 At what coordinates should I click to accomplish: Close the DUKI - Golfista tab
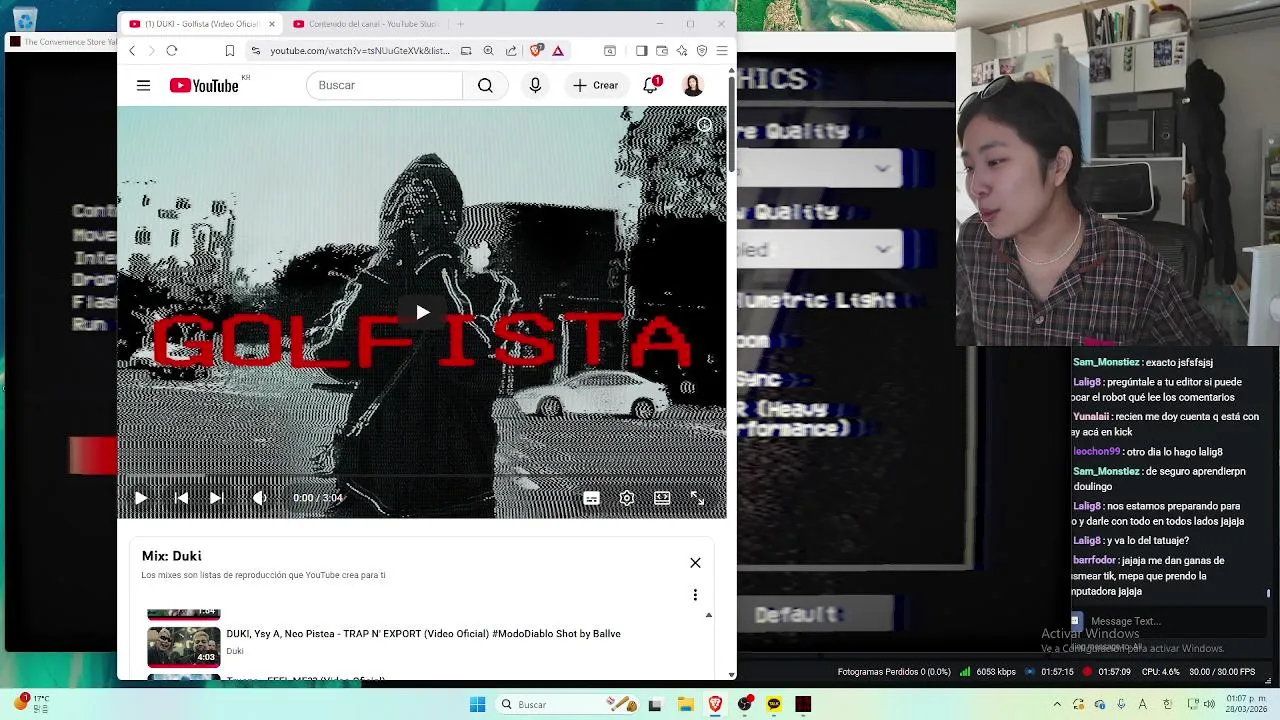(271, 24)
